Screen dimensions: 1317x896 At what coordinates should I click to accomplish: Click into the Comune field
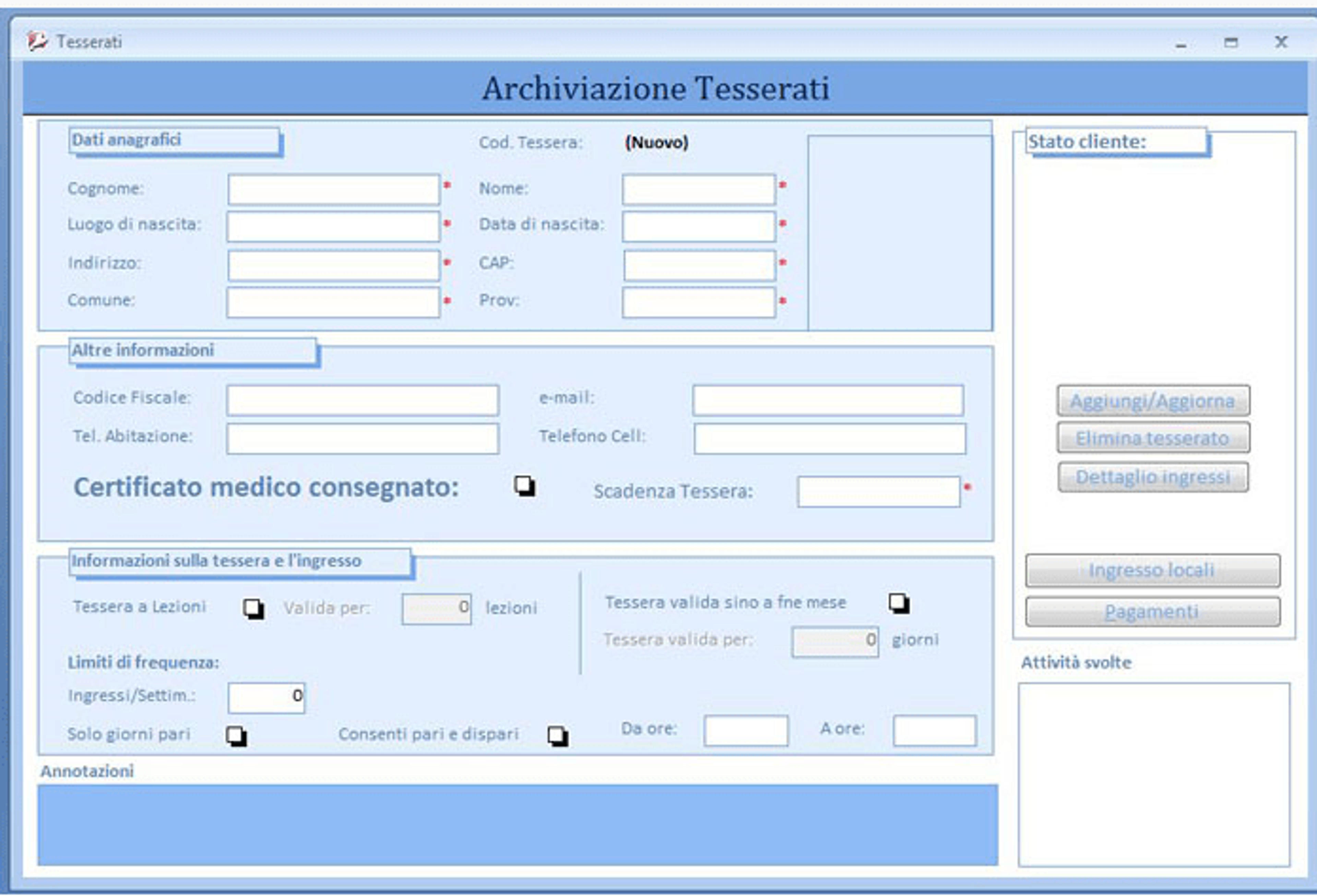[x=333, y=303]
